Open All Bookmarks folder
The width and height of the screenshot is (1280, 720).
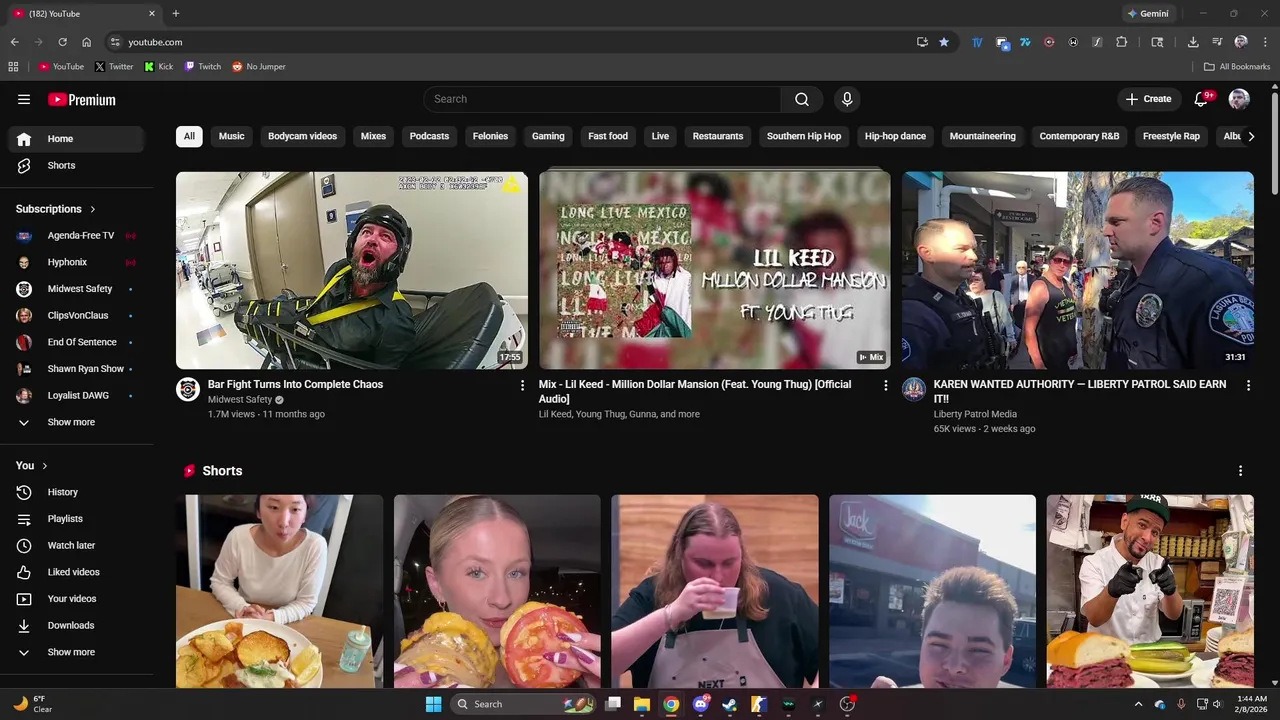(1237, 67)
